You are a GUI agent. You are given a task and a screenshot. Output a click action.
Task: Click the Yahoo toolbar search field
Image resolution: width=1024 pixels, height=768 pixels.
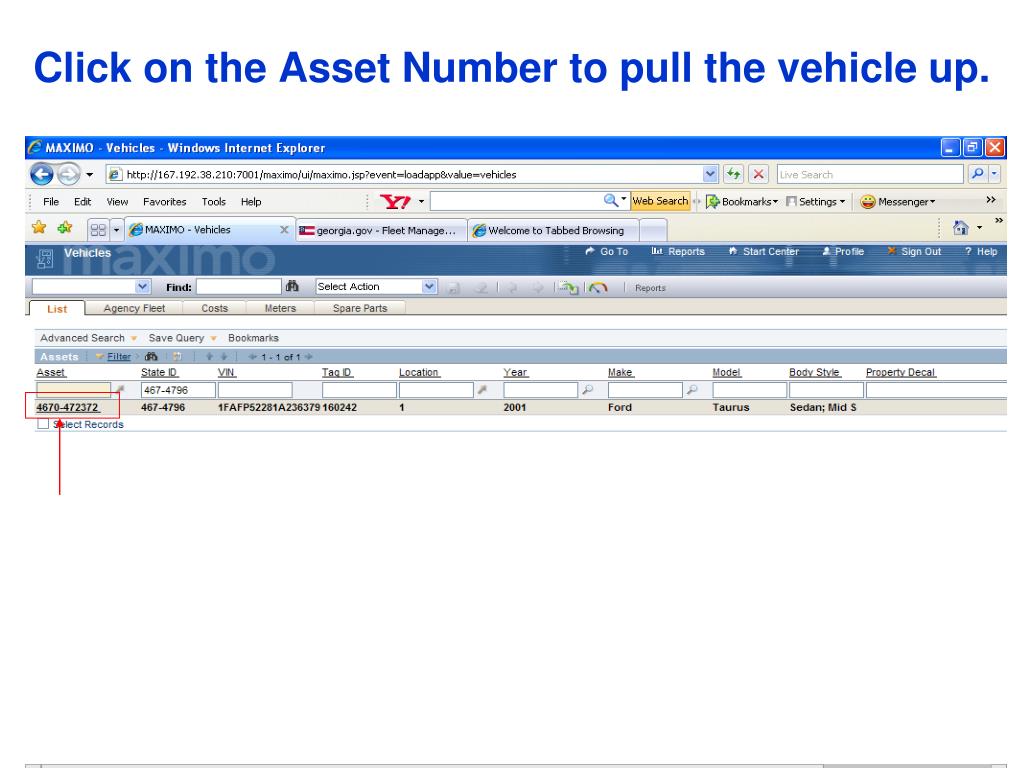(516, 201)
